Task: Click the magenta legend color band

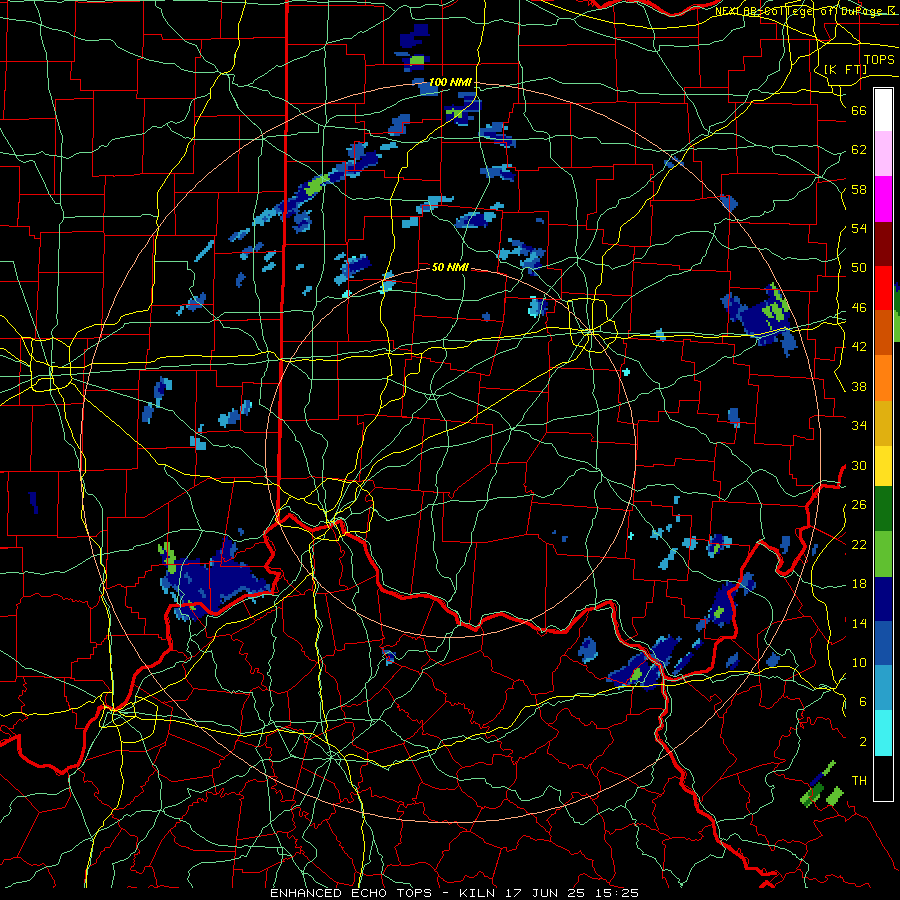Action: (x=883, y=199)
